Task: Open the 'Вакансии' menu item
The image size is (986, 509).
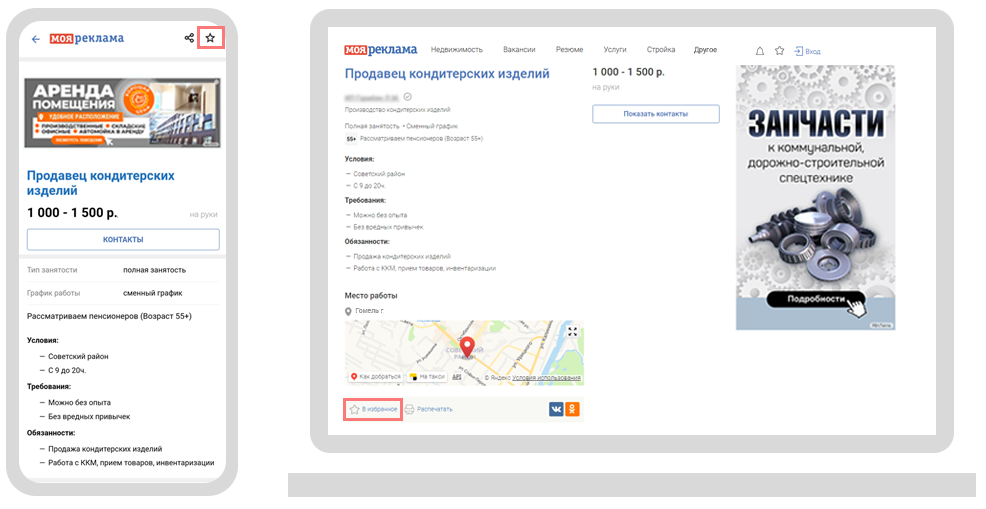Action: click(519, 50)
